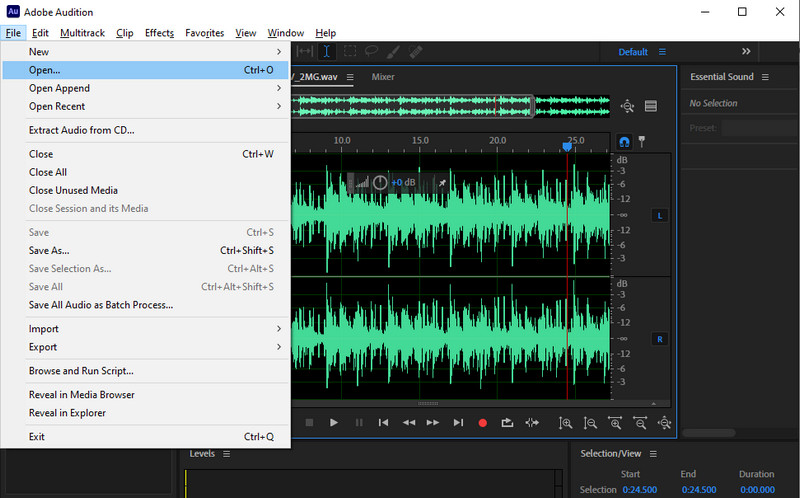
Task: Show hidden workspaces with double chevron
Action: point(746,51)
